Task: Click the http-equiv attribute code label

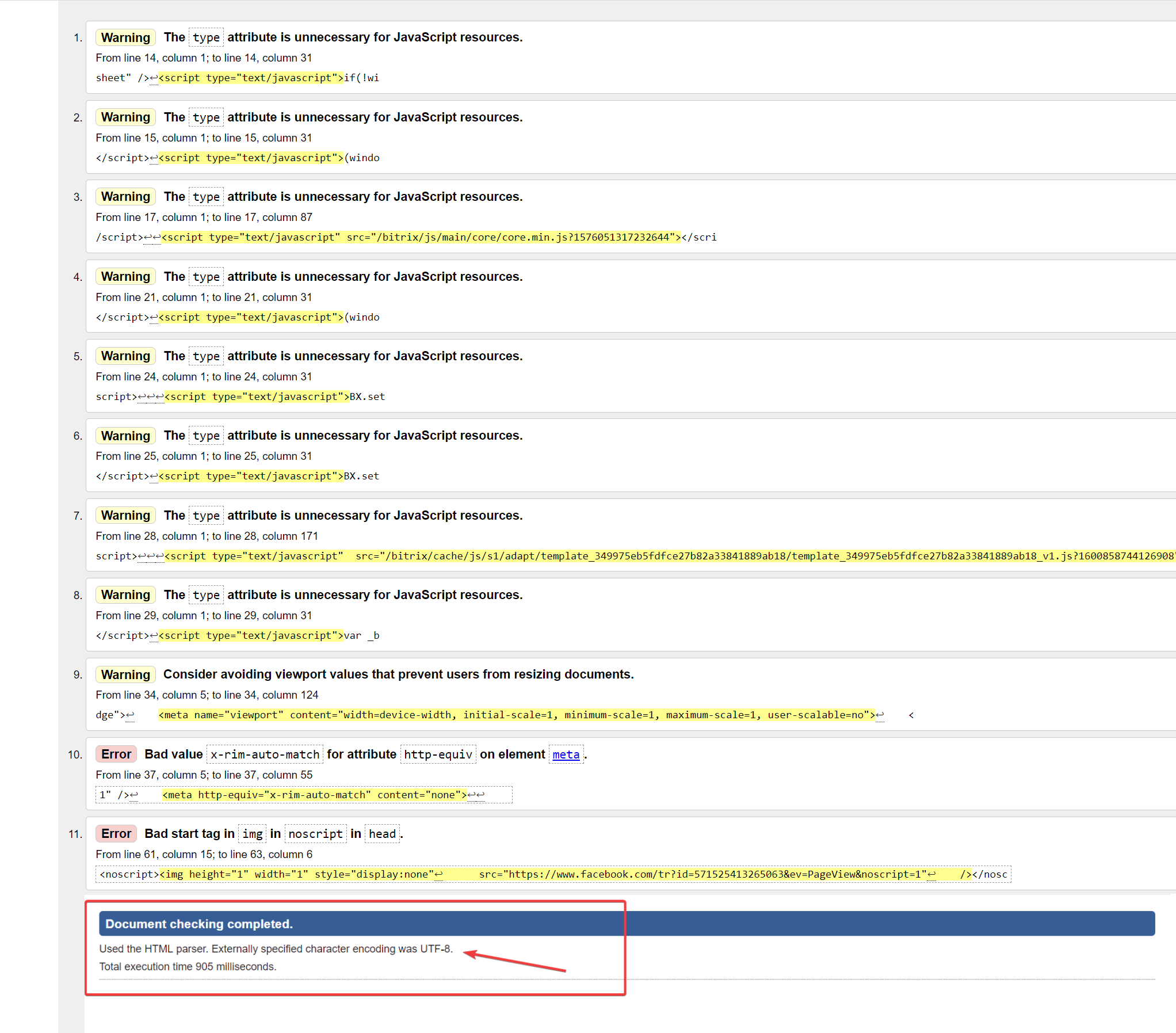Action: click(438, 754)
